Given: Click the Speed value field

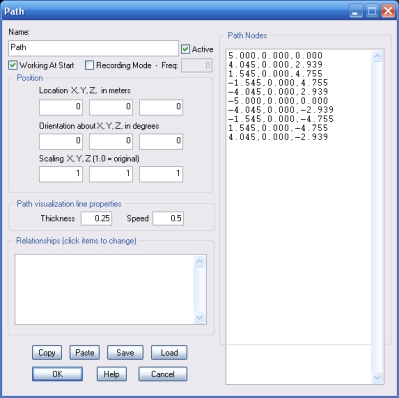Looking at the screenshot, I should 168,219.
